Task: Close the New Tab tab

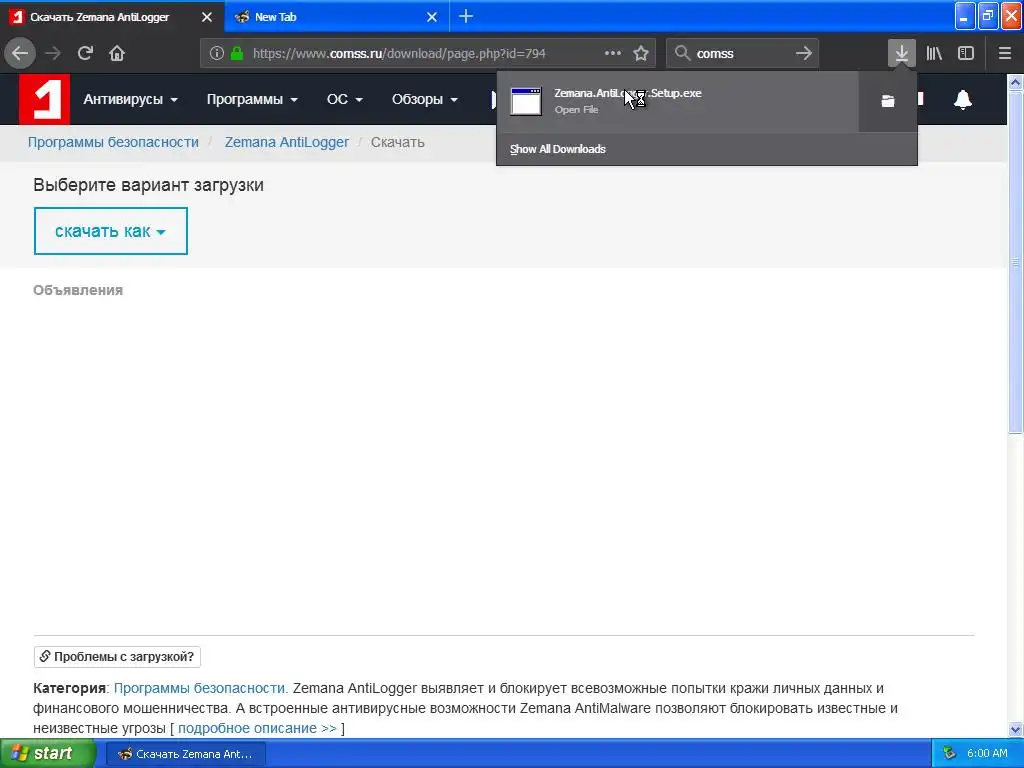Action: point(432,17)
